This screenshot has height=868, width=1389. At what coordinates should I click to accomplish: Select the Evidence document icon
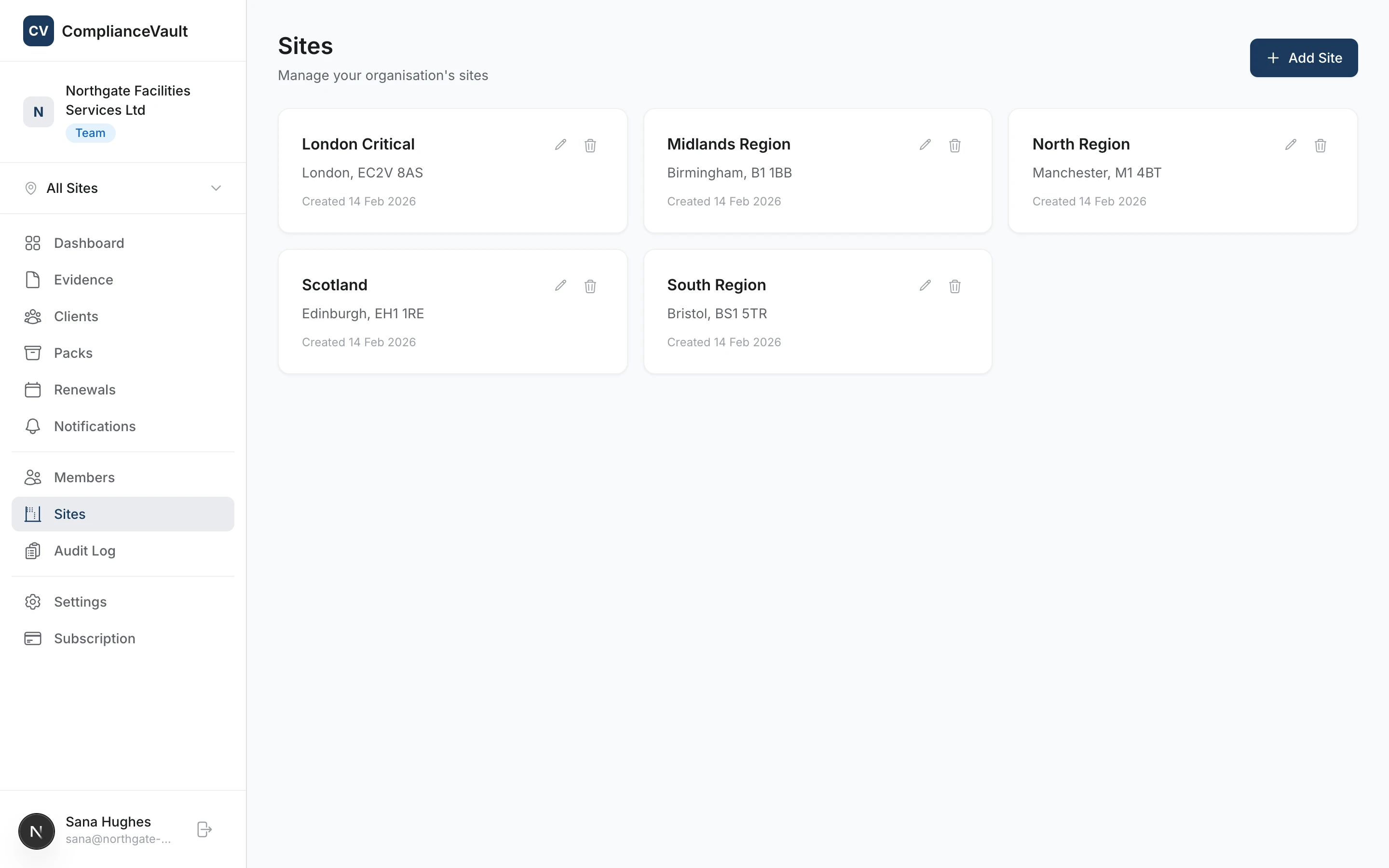pos(32,280)
